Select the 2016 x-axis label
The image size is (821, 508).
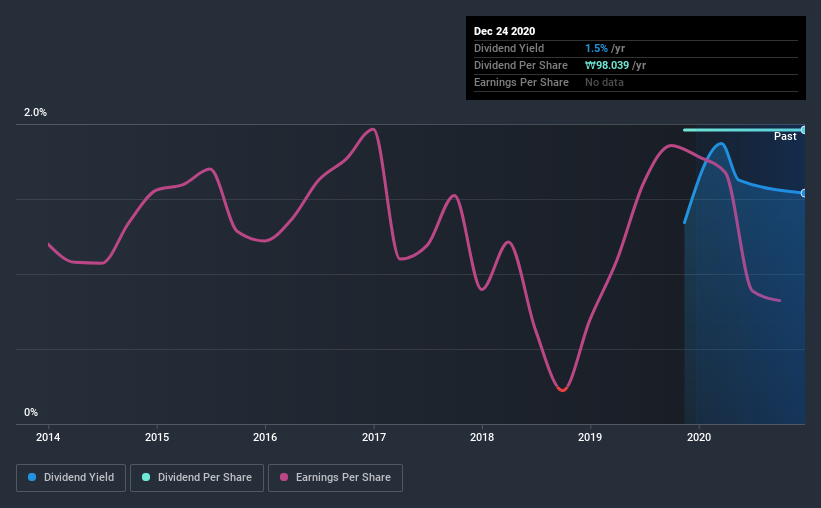point(265,437)
